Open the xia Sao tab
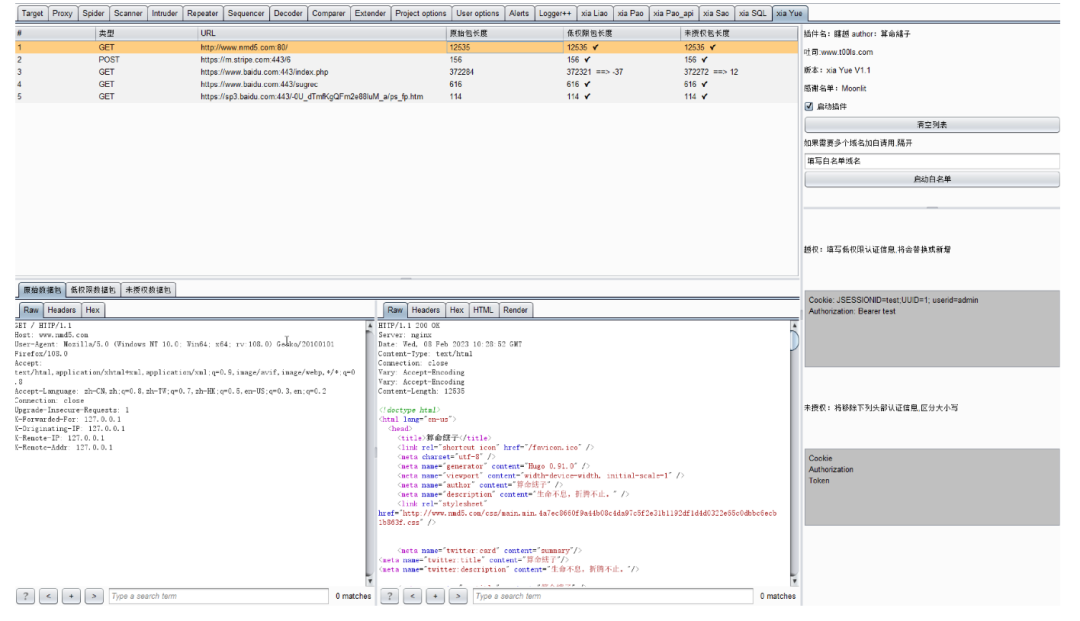Screen dimensions: 1080x621 click(716, 13)
